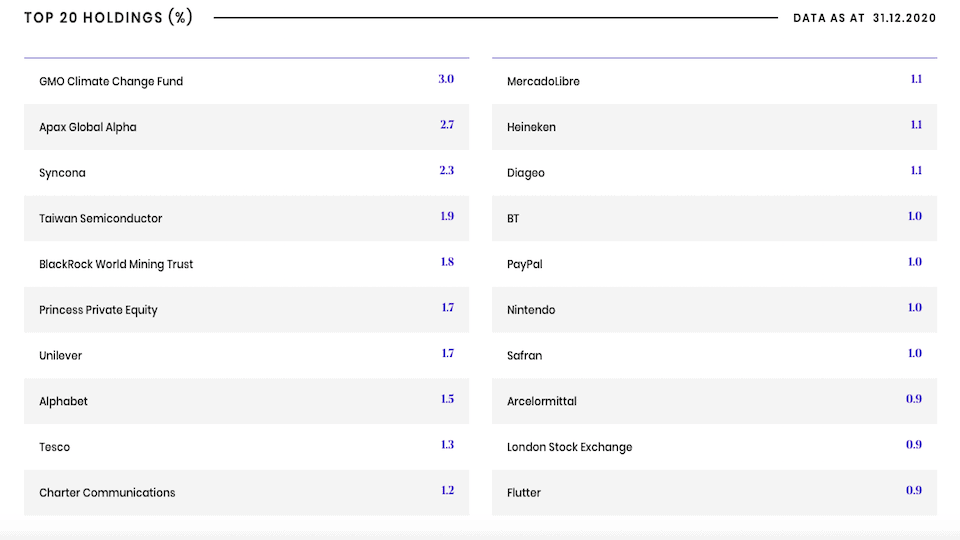Click the Unilever holding
Image resolution: width=960 pixels, height=540 pixels.
pos(60,356)
